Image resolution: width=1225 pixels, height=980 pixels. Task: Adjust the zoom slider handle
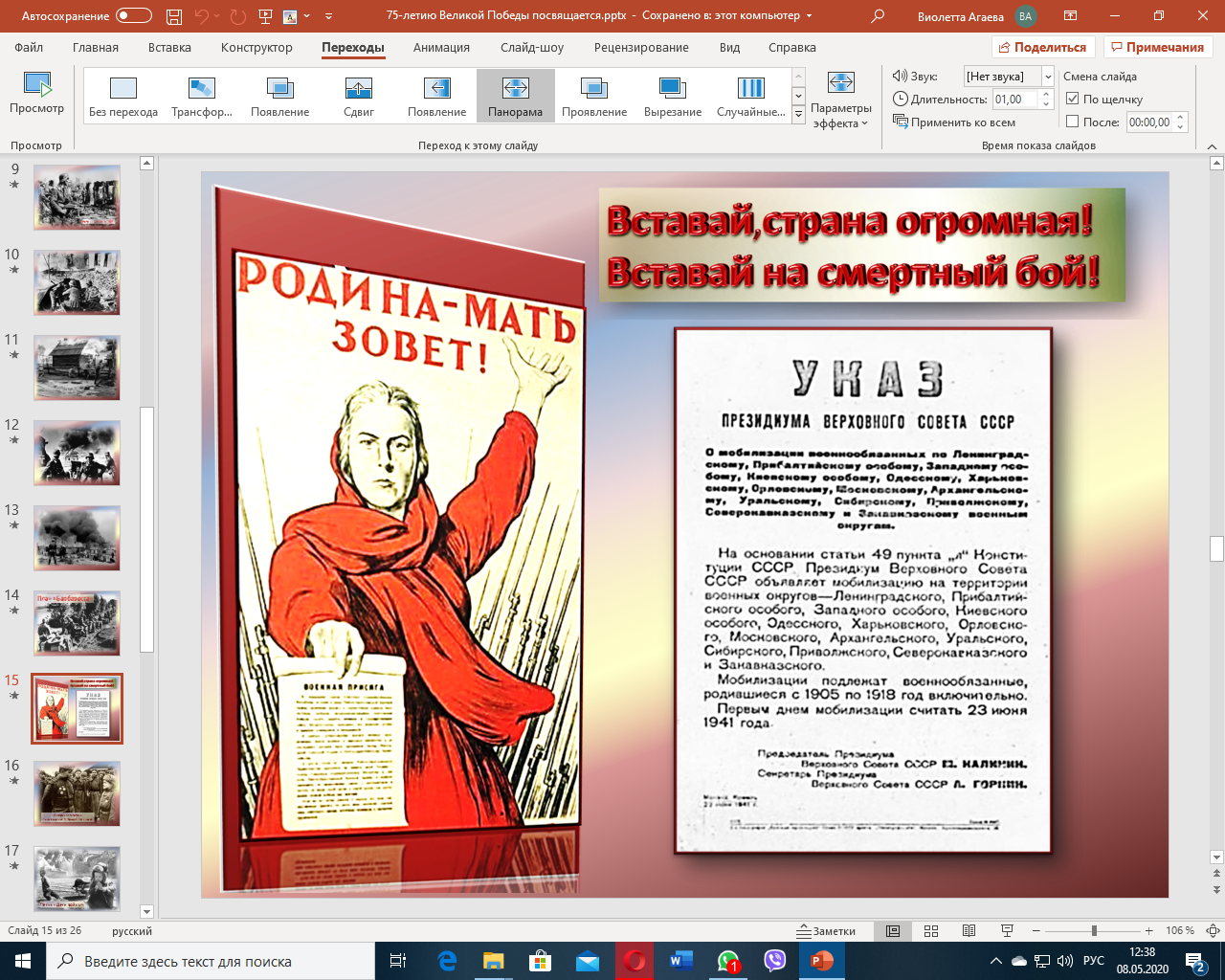tap(1094, 930)
